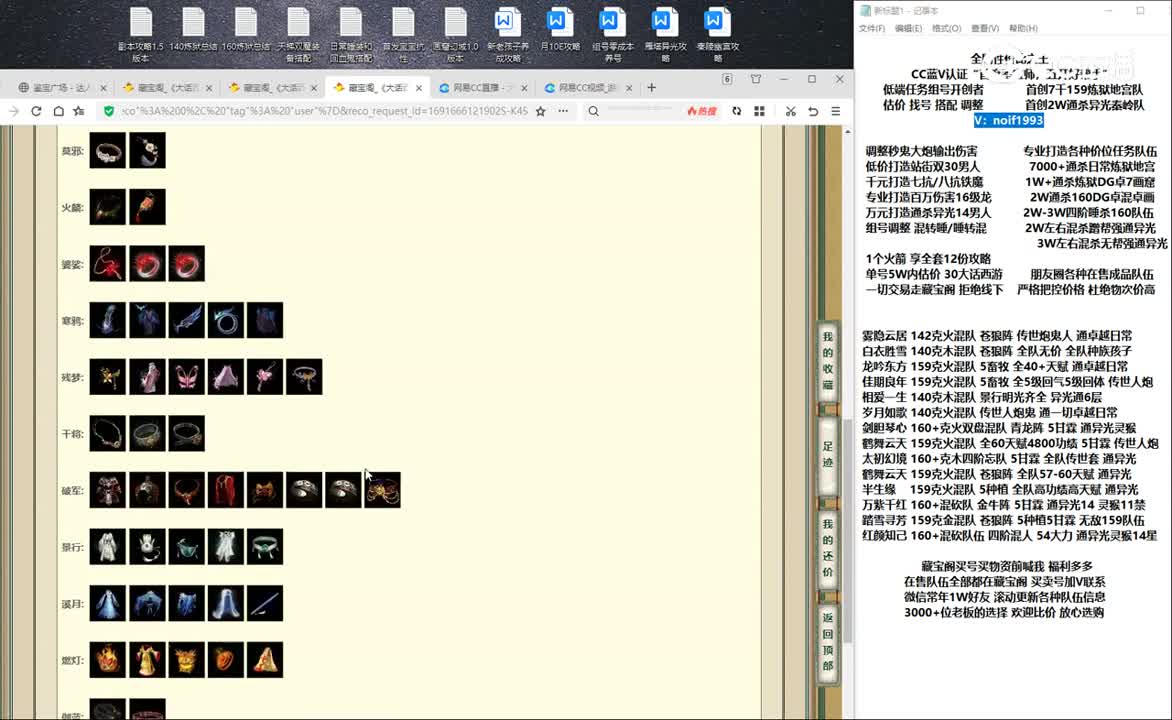Click the 我的还价 side button

[x=827, y=548]
